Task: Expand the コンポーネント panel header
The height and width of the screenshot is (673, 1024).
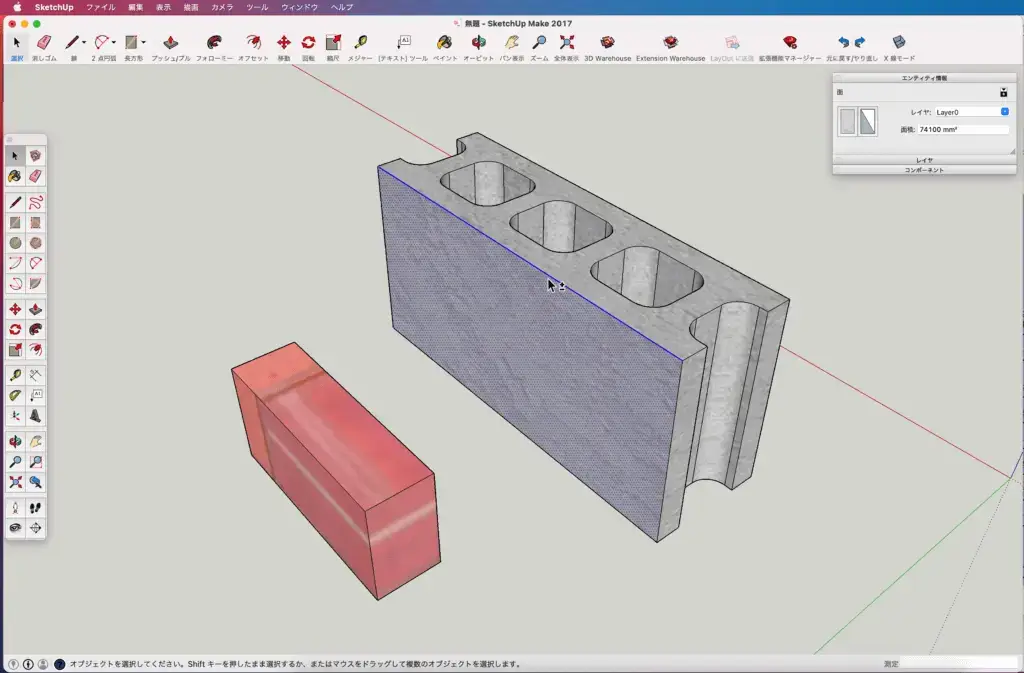Action: click(924, 170)
